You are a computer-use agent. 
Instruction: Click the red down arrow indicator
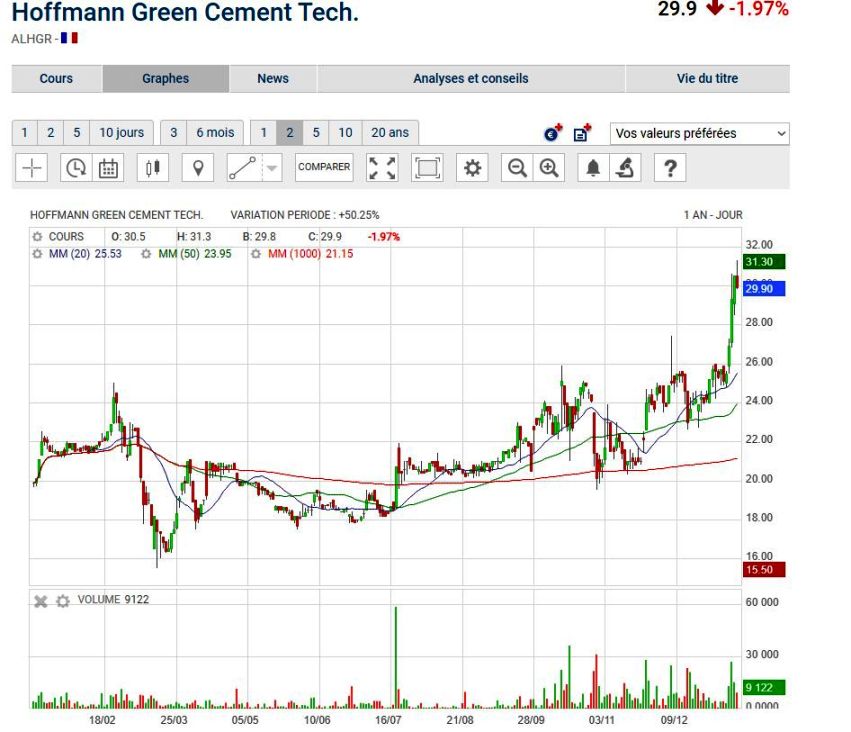point(715,8)
